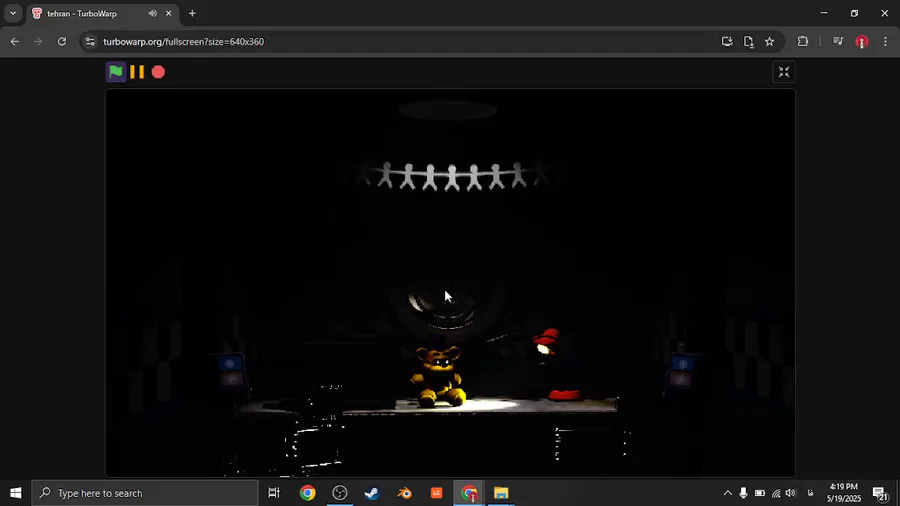This screenshot has height=506, width=900.
Task: Switch to OBS Studio on taskbar
Action: pyautogui.click(x=340, y=493)
